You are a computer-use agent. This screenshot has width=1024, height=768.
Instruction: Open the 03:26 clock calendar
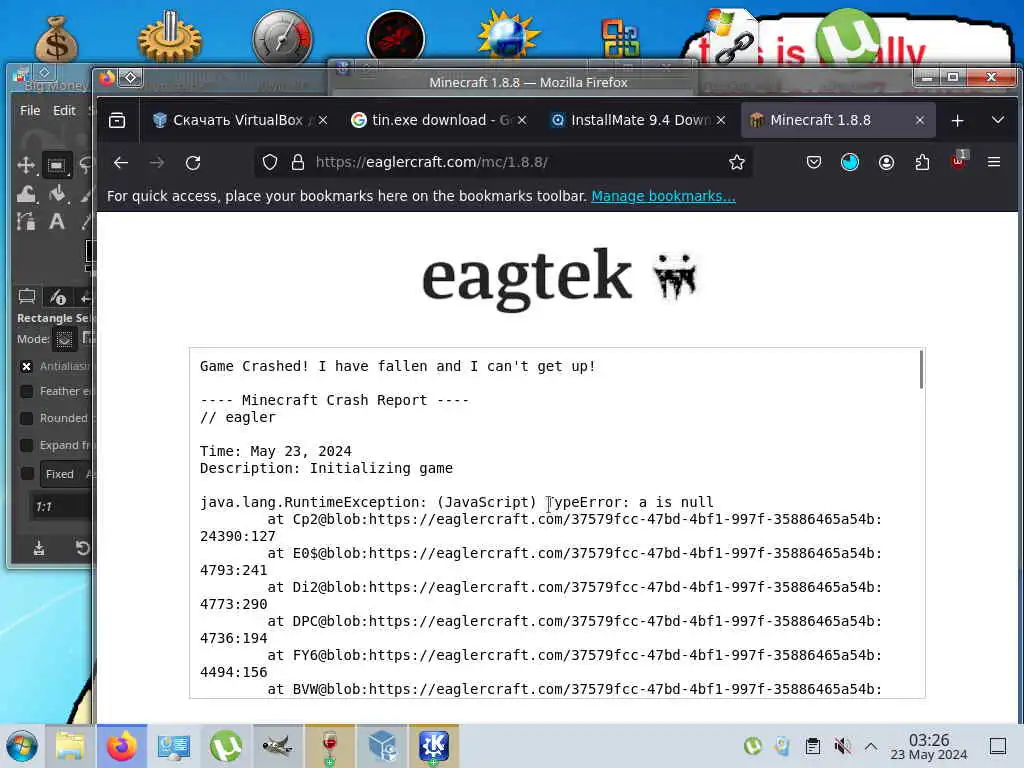click(929, 746)
